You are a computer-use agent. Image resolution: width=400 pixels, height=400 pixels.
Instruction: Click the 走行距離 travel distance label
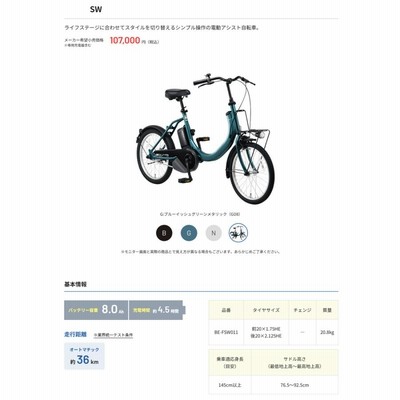tap(75, 334)
